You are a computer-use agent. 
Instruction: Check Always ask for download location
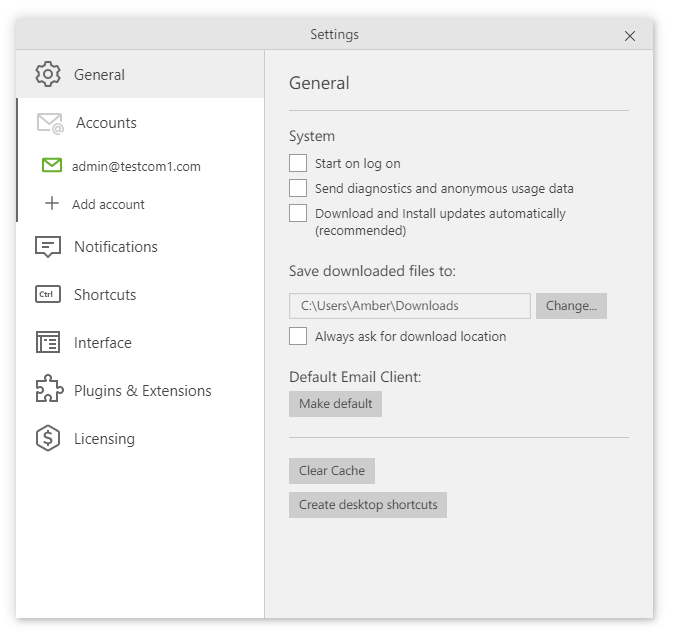pyautogui.click(x=298, y=336)
